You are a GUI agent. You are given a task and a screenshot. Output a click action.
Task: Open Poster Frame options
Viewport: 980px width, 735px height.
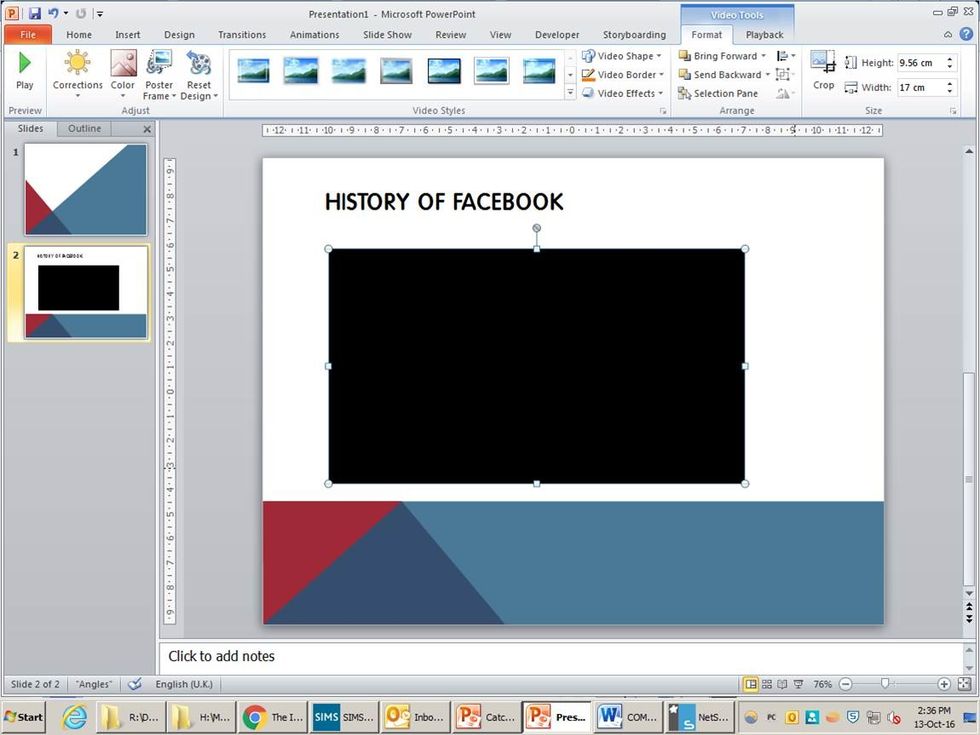pyautogui.click(x=159, y=74)
